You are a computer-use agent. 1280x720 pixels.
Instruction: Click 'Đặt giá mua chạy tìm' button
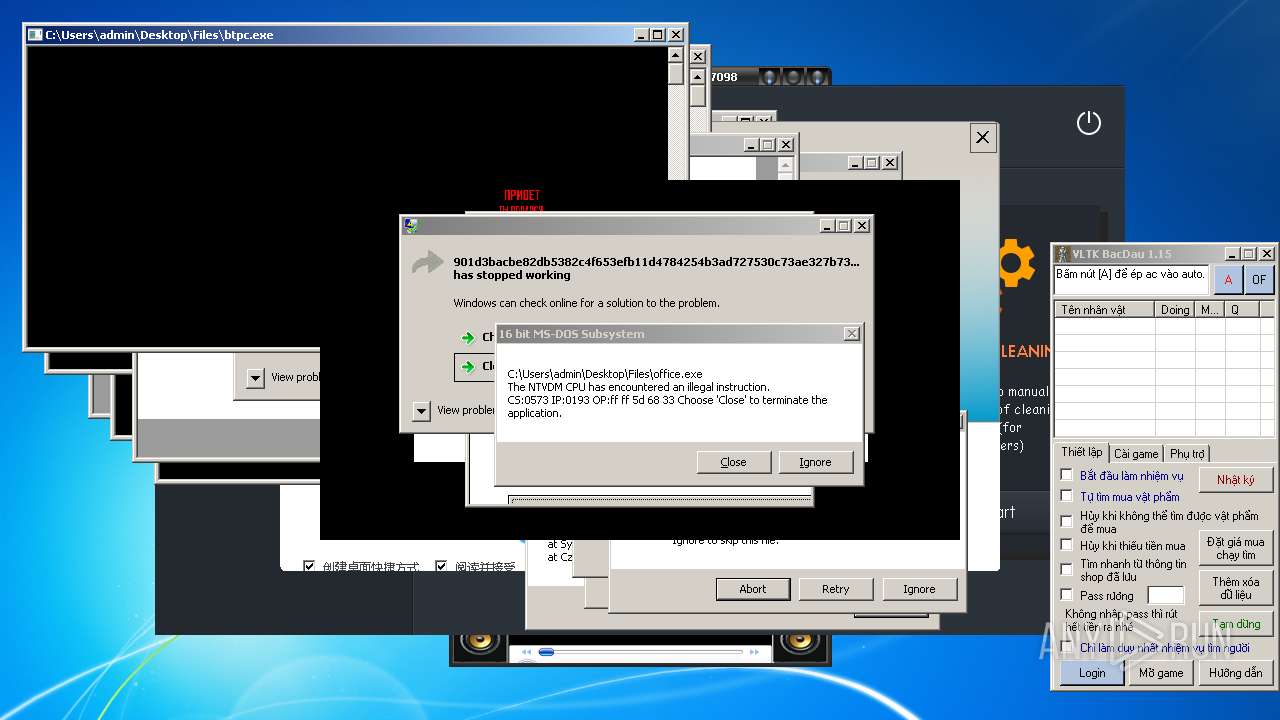(x=1236, y=548)
